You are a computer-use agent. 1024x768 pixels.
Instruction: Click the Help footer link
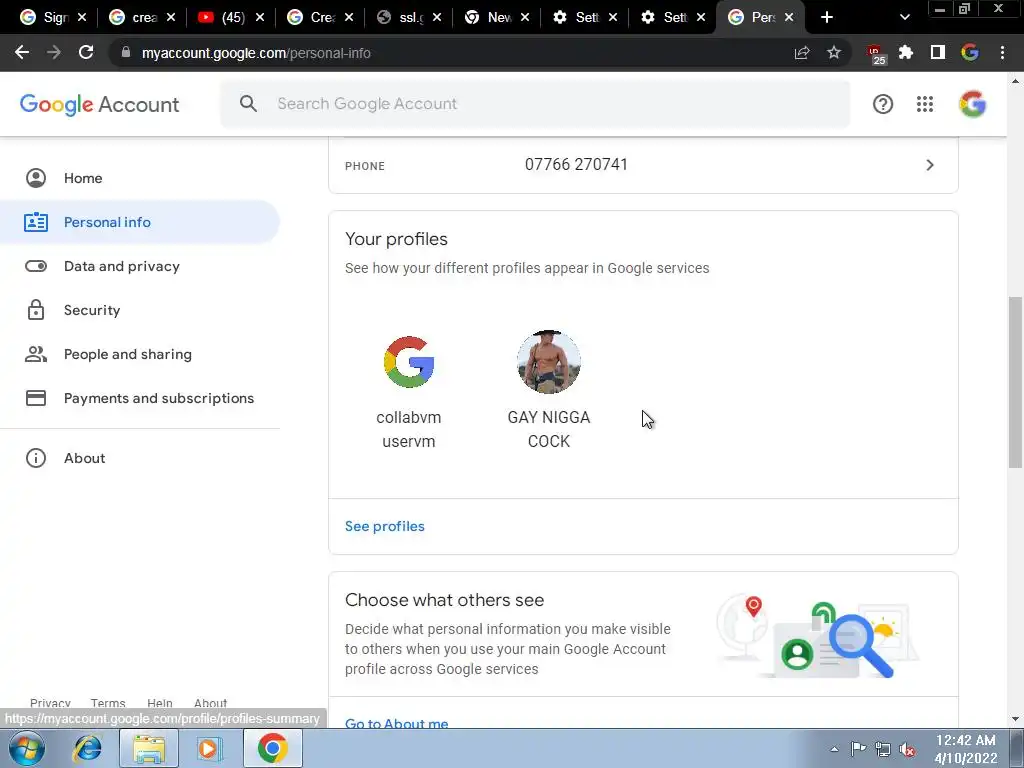tap(159, 703)
